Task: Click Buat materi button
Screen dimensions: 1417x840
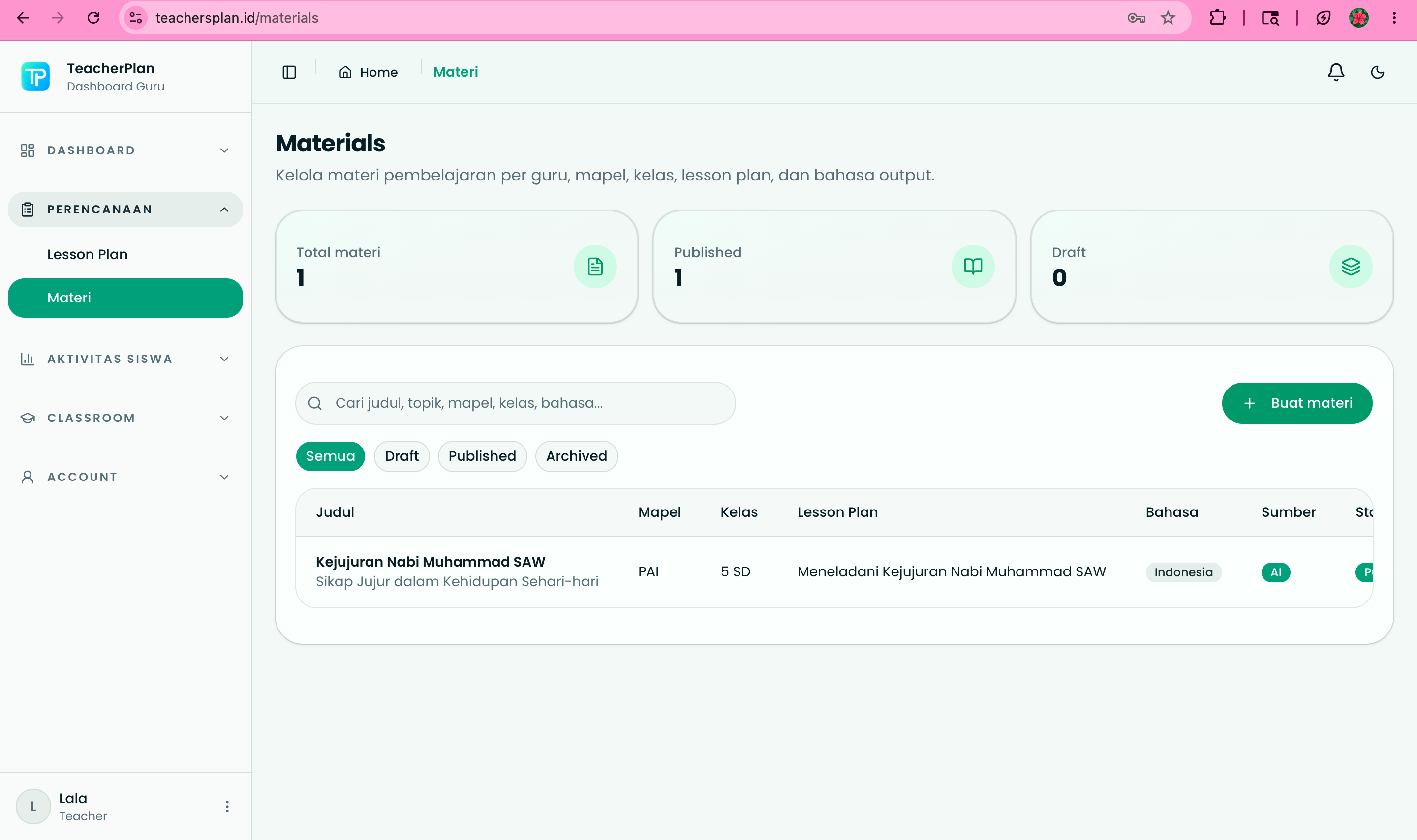Action: tap(1297, 403)
